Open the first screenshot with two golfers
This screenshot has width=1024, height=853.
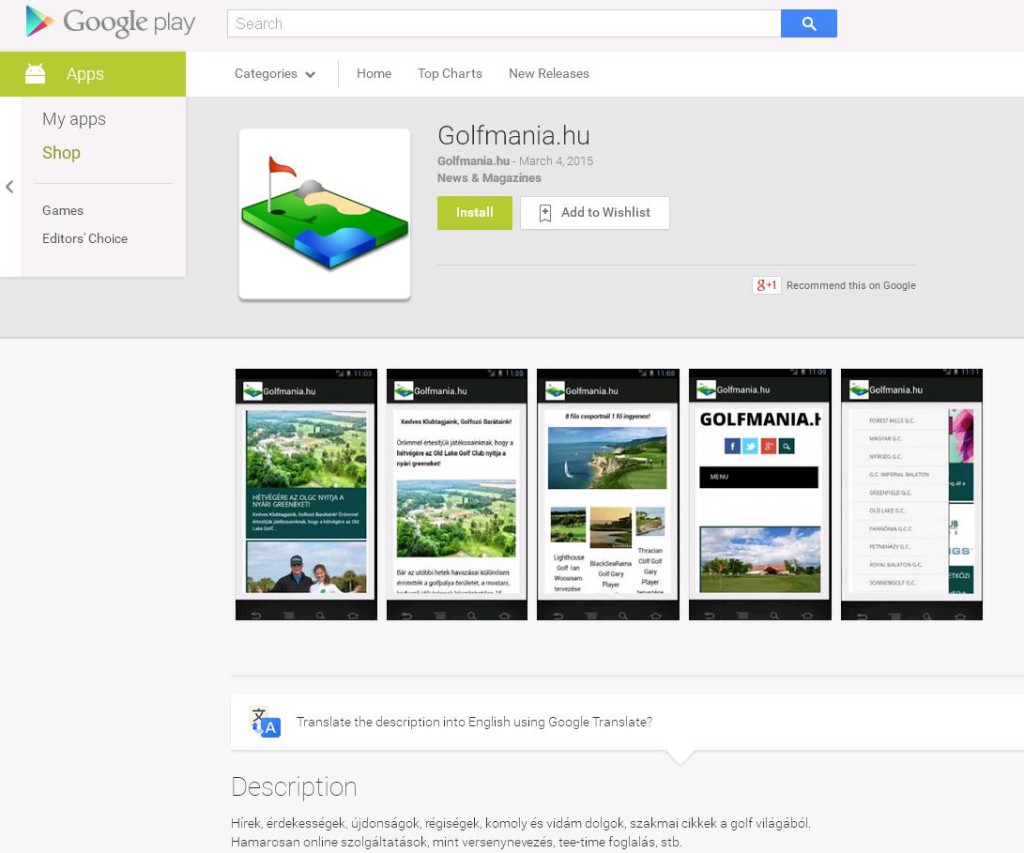(x=306, y=494)
